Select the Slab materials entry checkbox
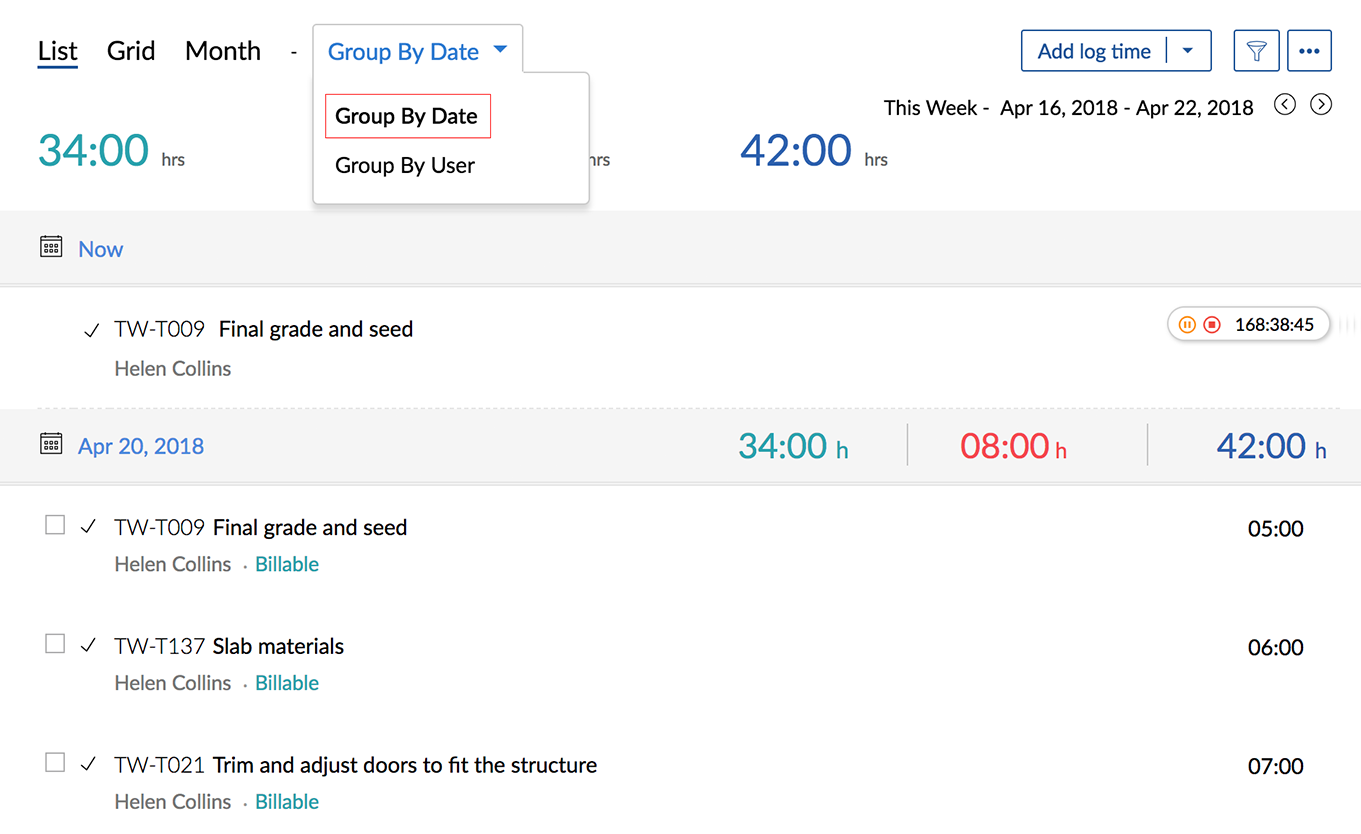This screenshot has height=834, width=1361. click(x=55, y=644)
